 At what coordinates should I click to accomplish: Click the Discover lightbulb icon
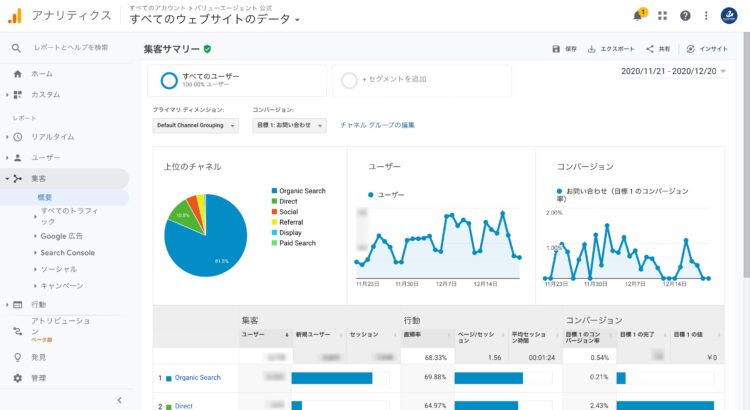tap(18, 357)
